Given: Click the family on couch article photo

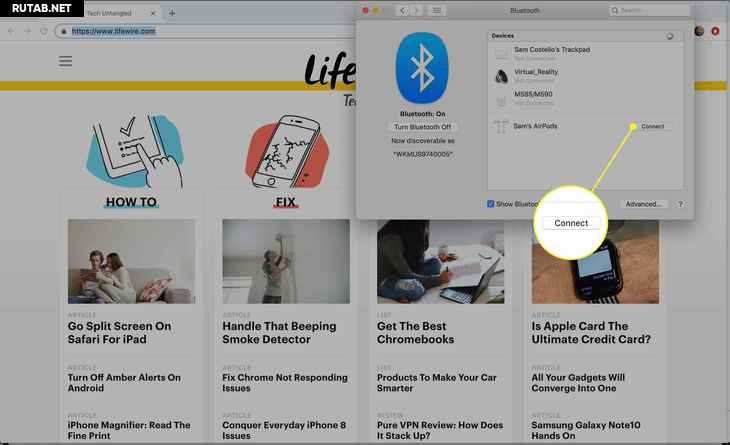Looking at the screenshot, I should pyautogui.click(x=132, y=262).
